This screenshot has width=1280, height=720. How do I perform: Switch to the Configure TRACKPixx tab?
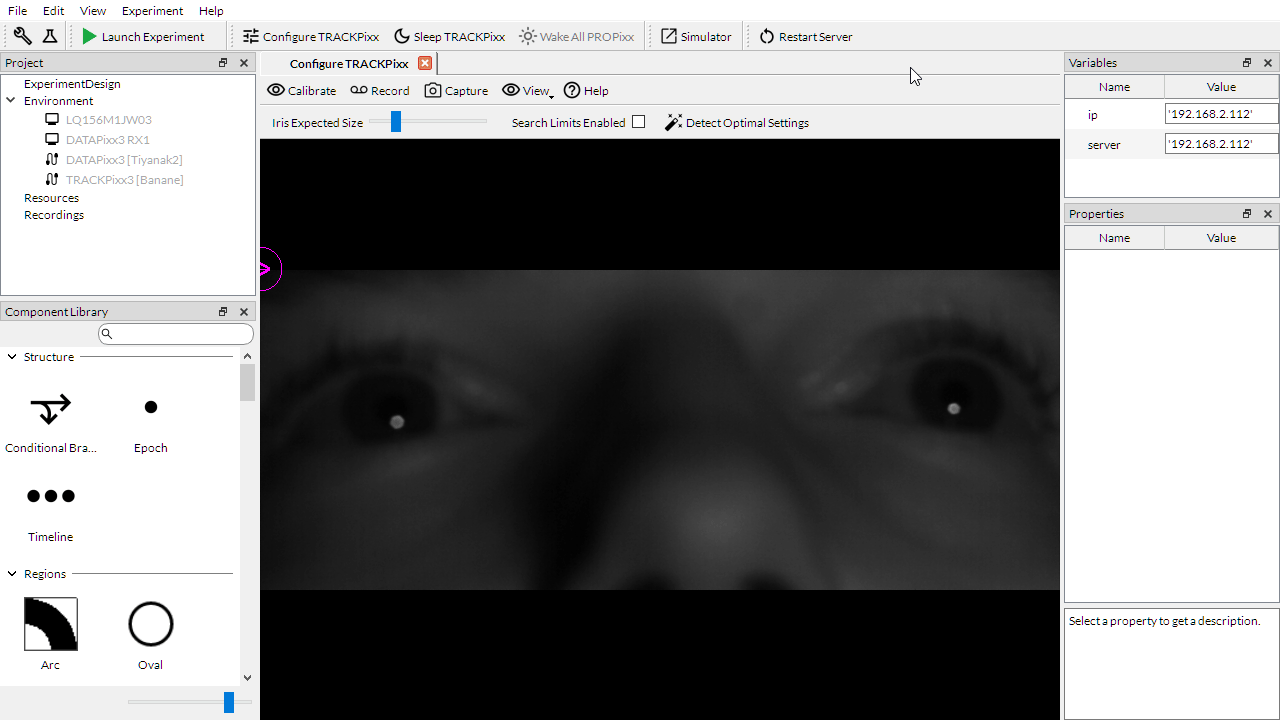[x=348, y=63]
